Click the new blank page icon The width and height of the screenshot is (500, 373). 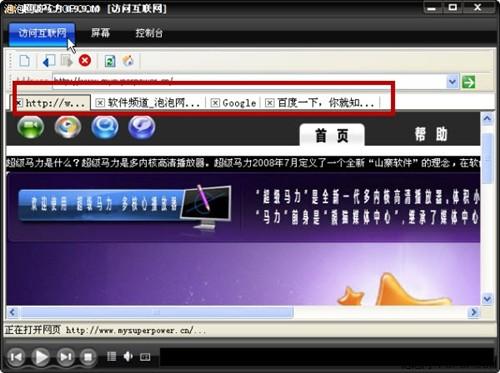pyautogui.click(x=25, y=61)
